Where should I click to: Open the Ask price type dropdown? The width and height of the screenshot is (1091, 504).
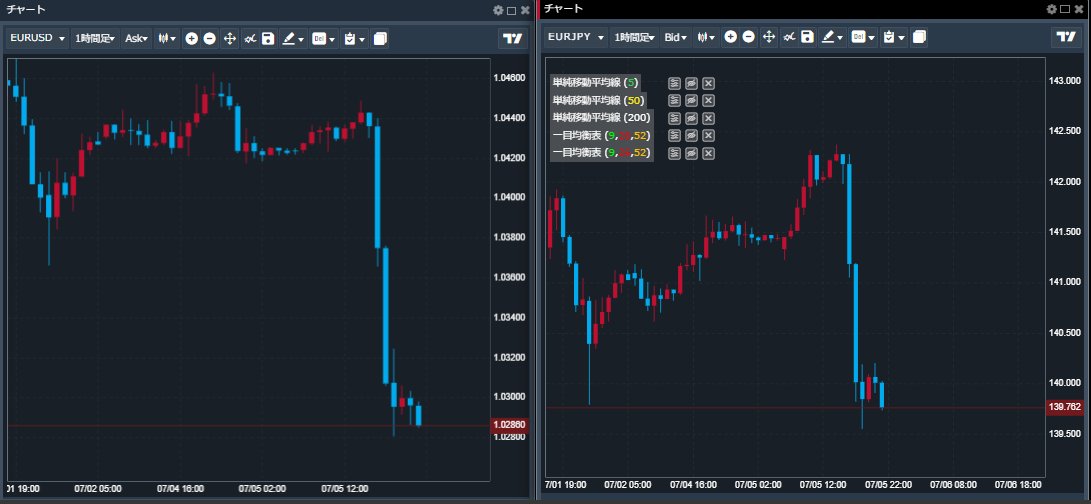pos(136,39)
